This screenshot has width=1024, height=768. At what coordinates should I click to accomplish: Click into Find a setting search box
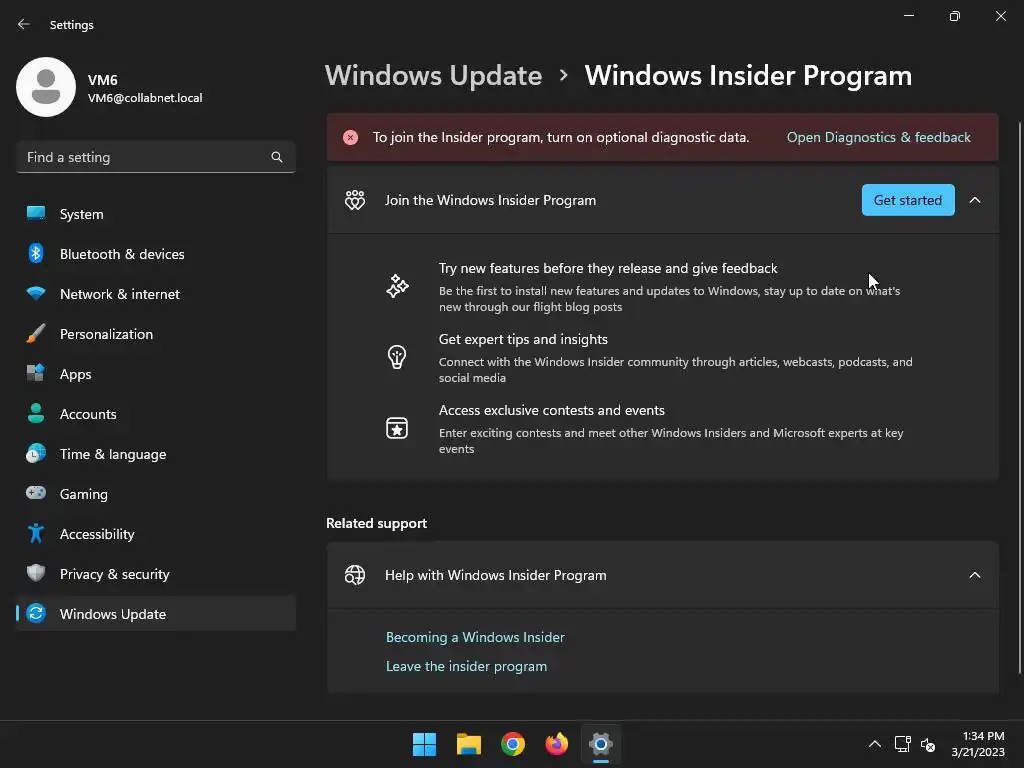pos(156,157)
